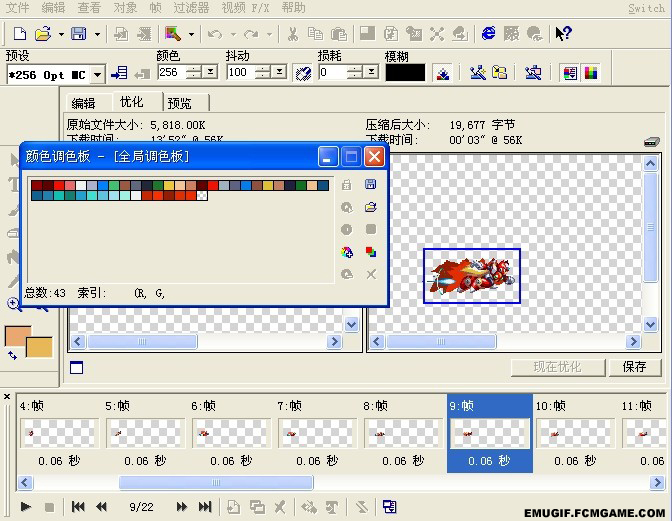
Task: Click the red-green overlapping squares icon
Action: 371,252
